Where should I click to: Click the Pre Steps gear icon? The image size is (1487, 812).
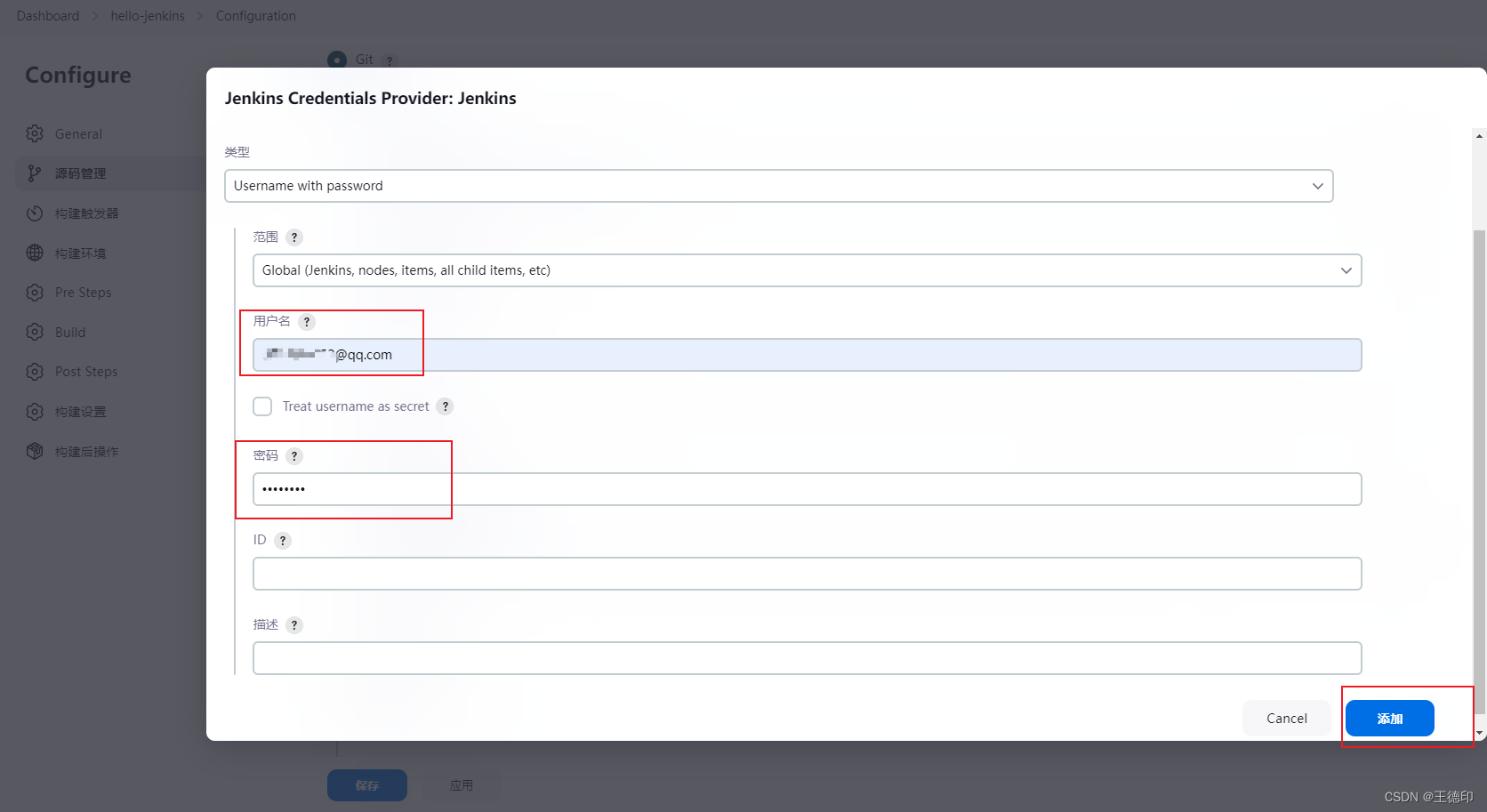[x=35, y=293]
